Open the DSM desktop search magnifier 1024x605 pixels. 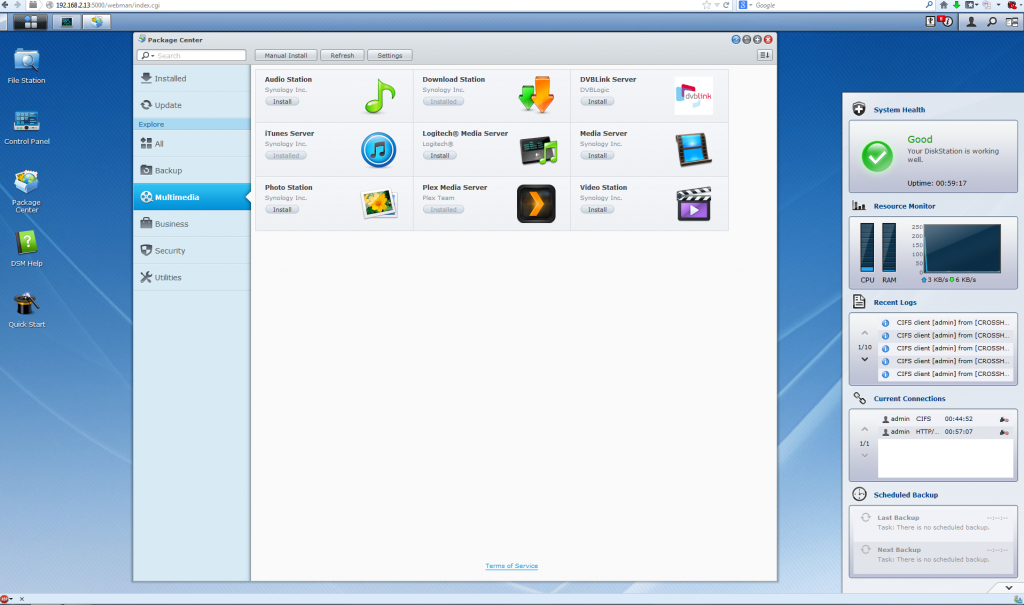pyautogui.click(x=991, y=22)
